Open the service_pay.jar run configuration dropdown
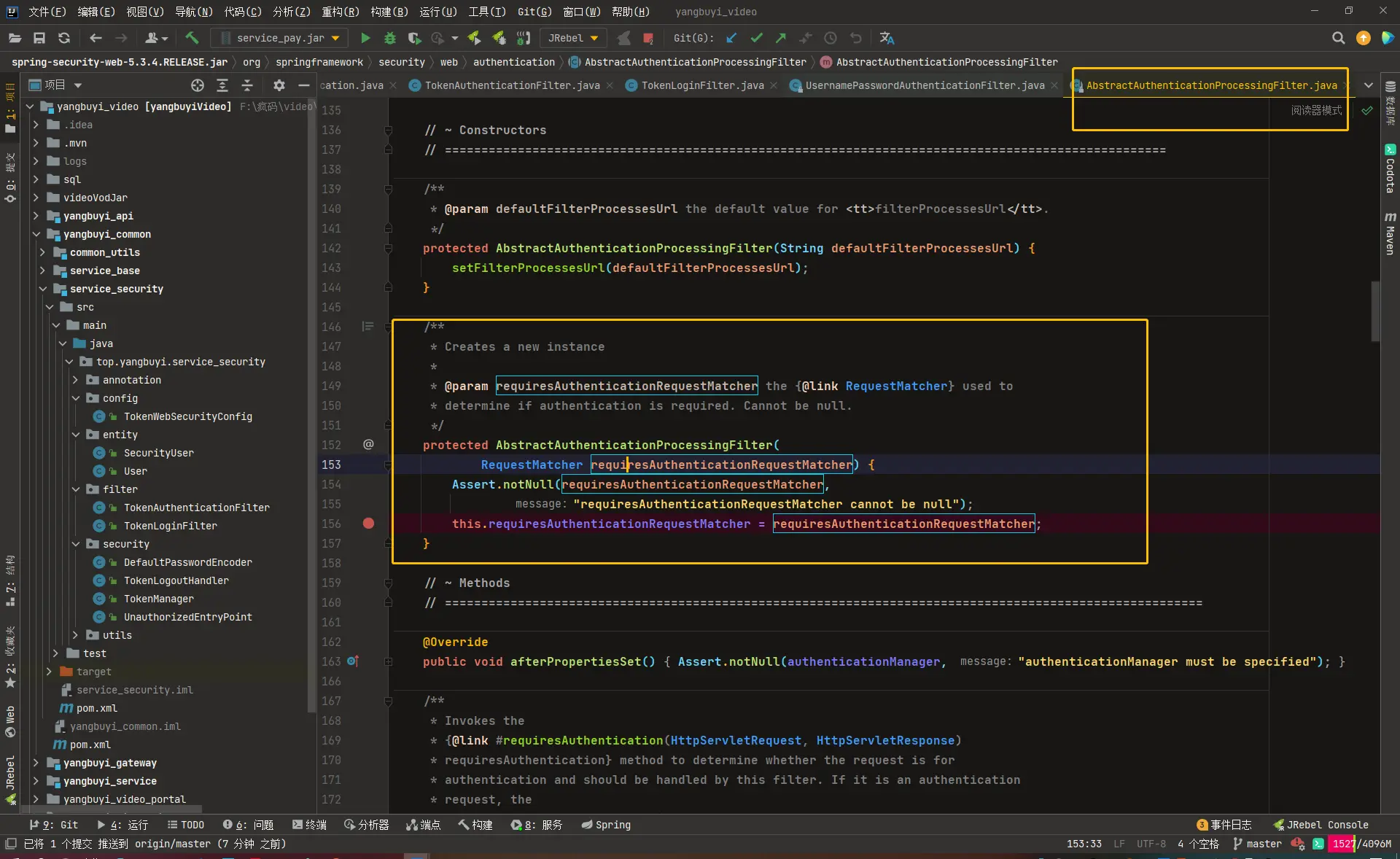Viewport: 1400px width, 859px height. coord(280,38)
